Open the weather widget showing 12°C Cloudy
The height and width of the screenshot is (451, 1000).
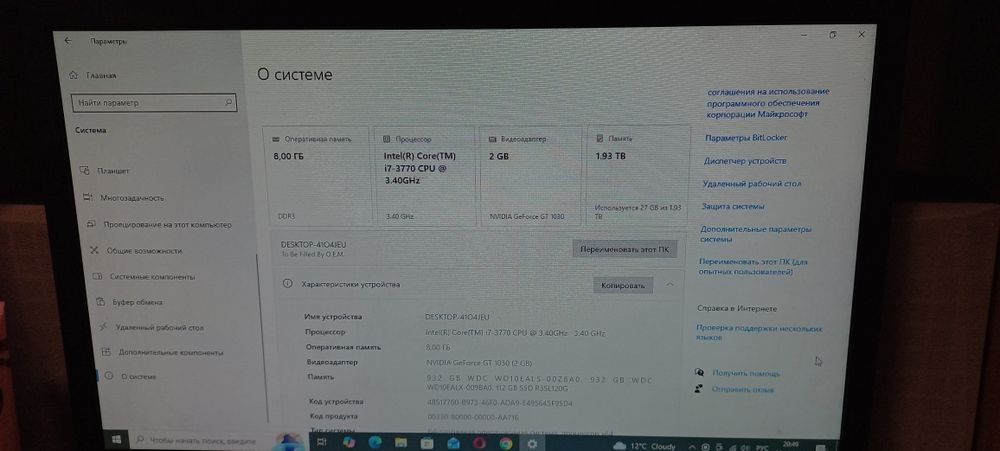click(x=643, y=446)
